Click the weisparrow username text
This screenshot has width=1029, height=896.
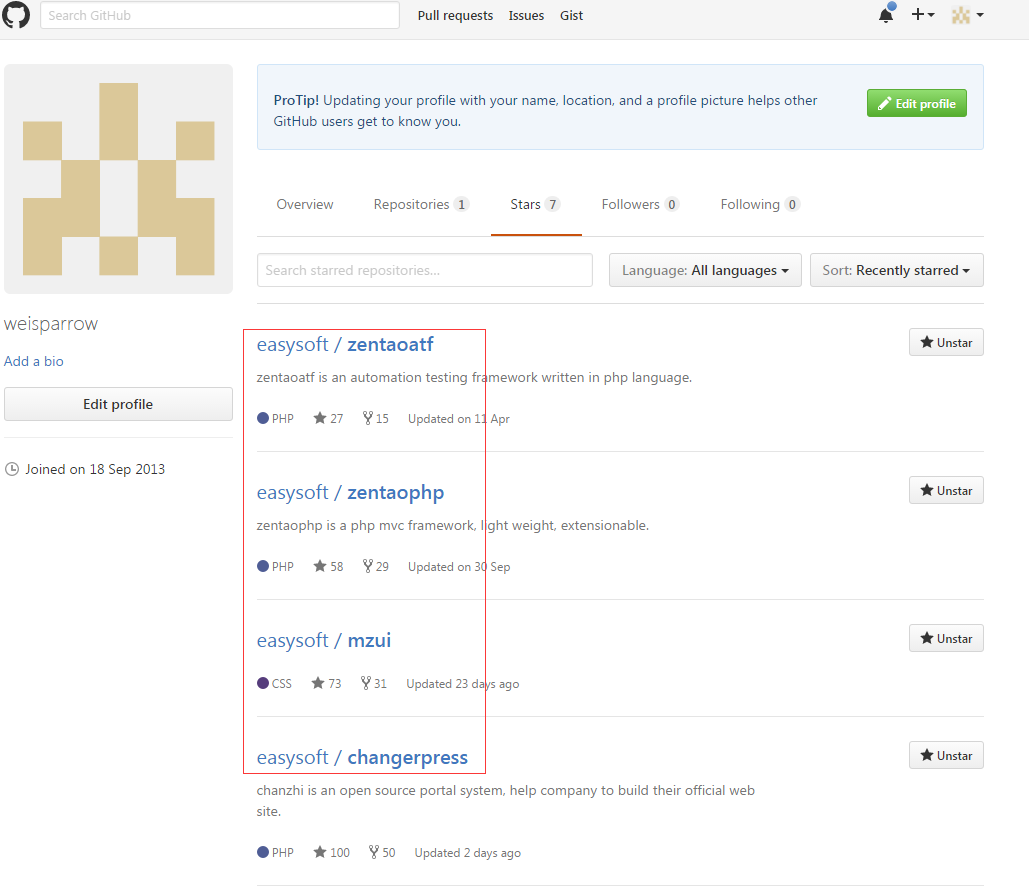tap(51, 324)
